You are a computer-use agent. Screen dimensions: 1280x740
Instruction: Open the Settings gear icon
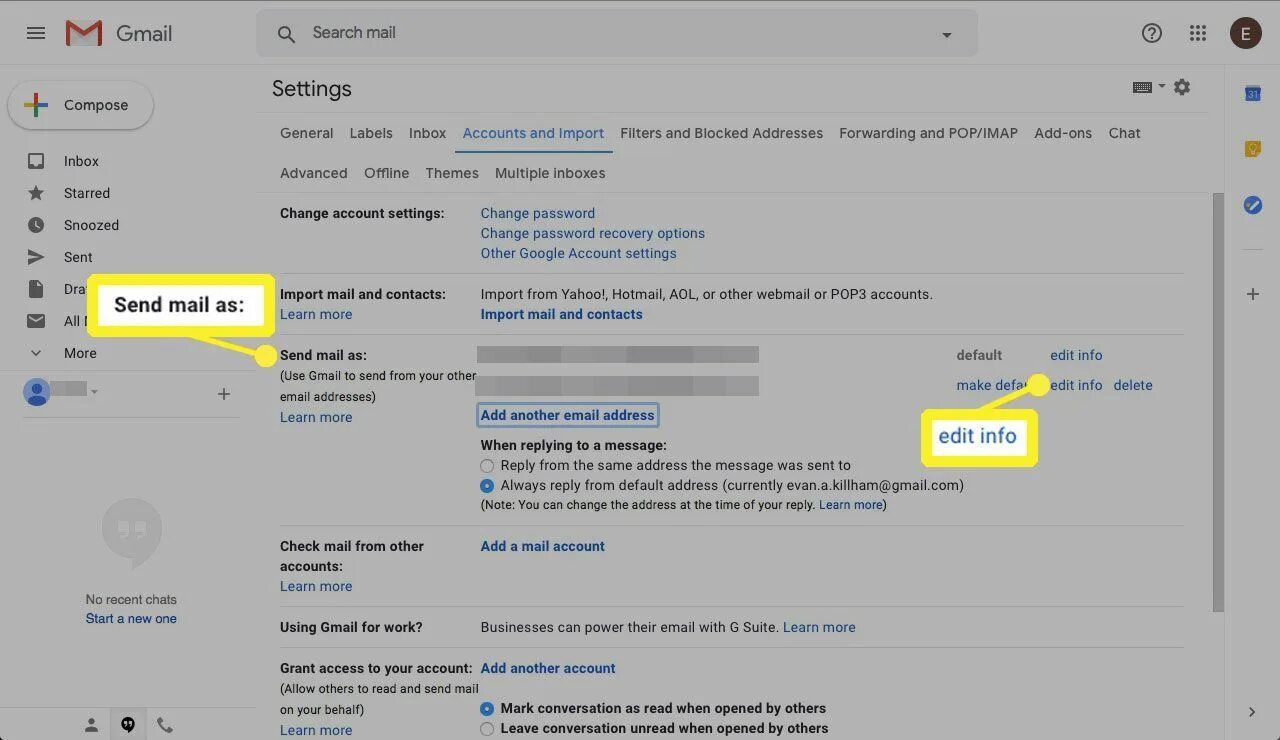[x=1182, y=87]
